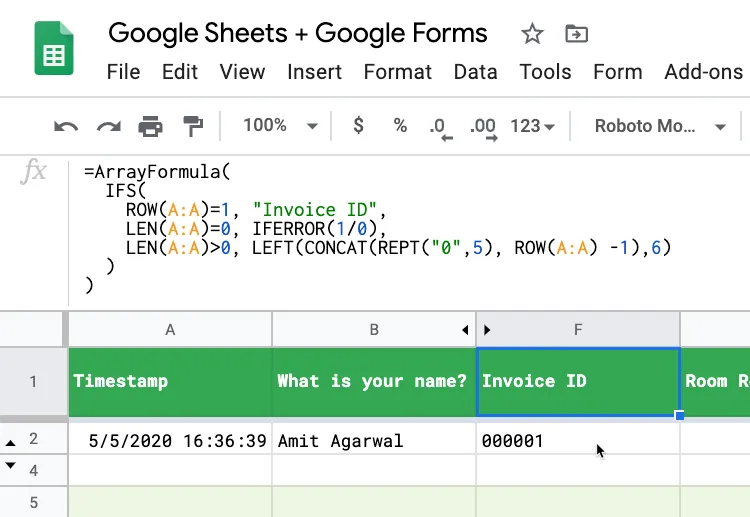Click the select-all corner box

(x=31, y=329)
